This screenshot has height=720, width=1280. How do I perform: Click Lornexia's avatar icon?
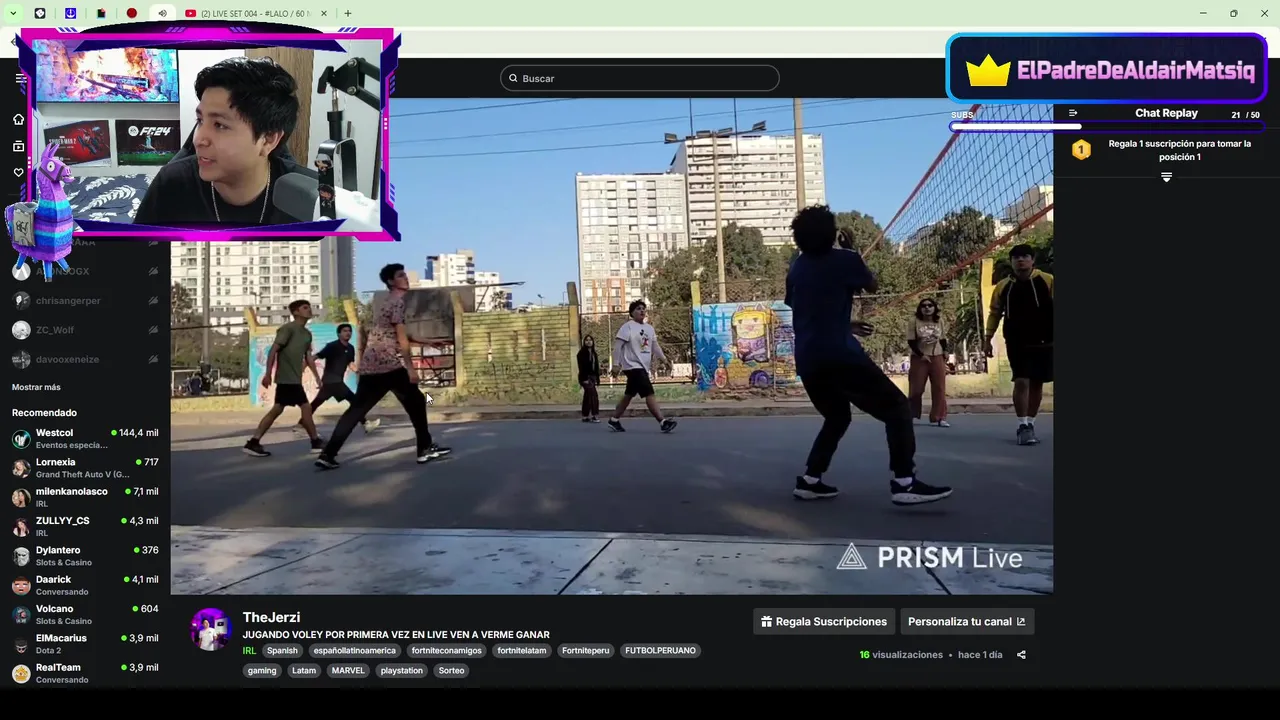click(21, 468)
